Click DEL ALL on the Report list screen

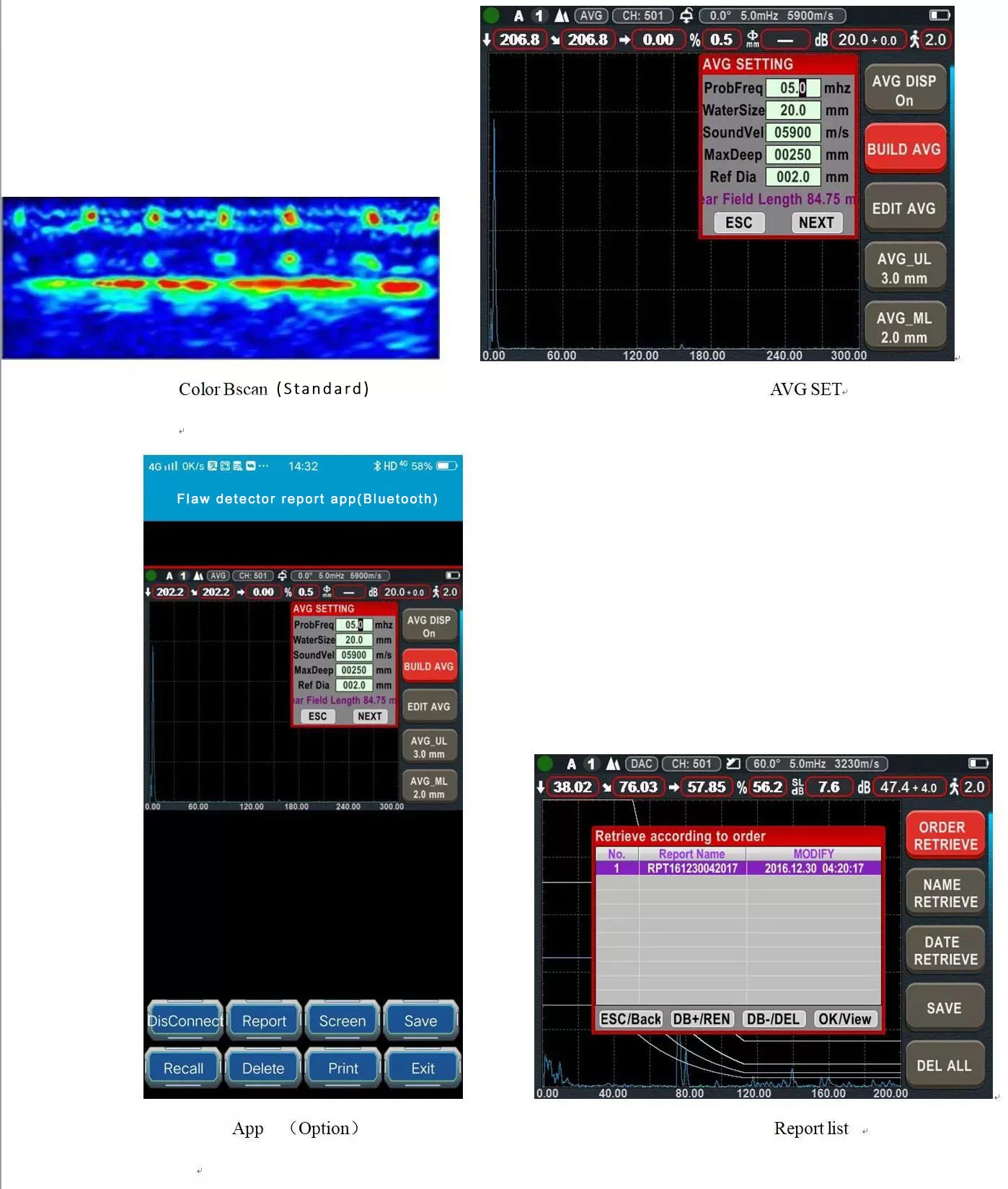pyautogui.click(x=945, y=1066)
